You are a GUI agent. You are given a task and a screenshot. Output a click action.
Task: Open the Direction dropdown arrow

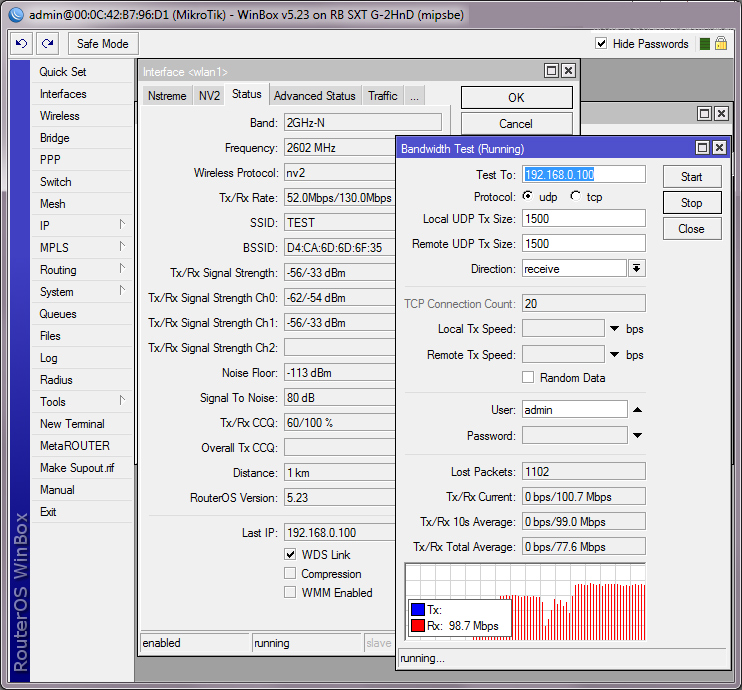(x=636, y=268)
